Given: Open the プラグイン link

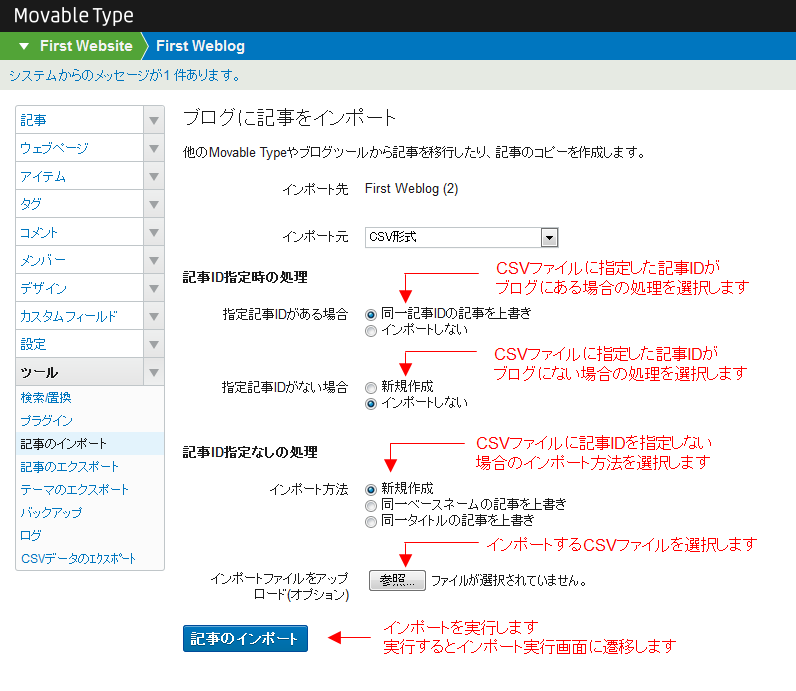Looking at the screenshot, I should (46, 420).
